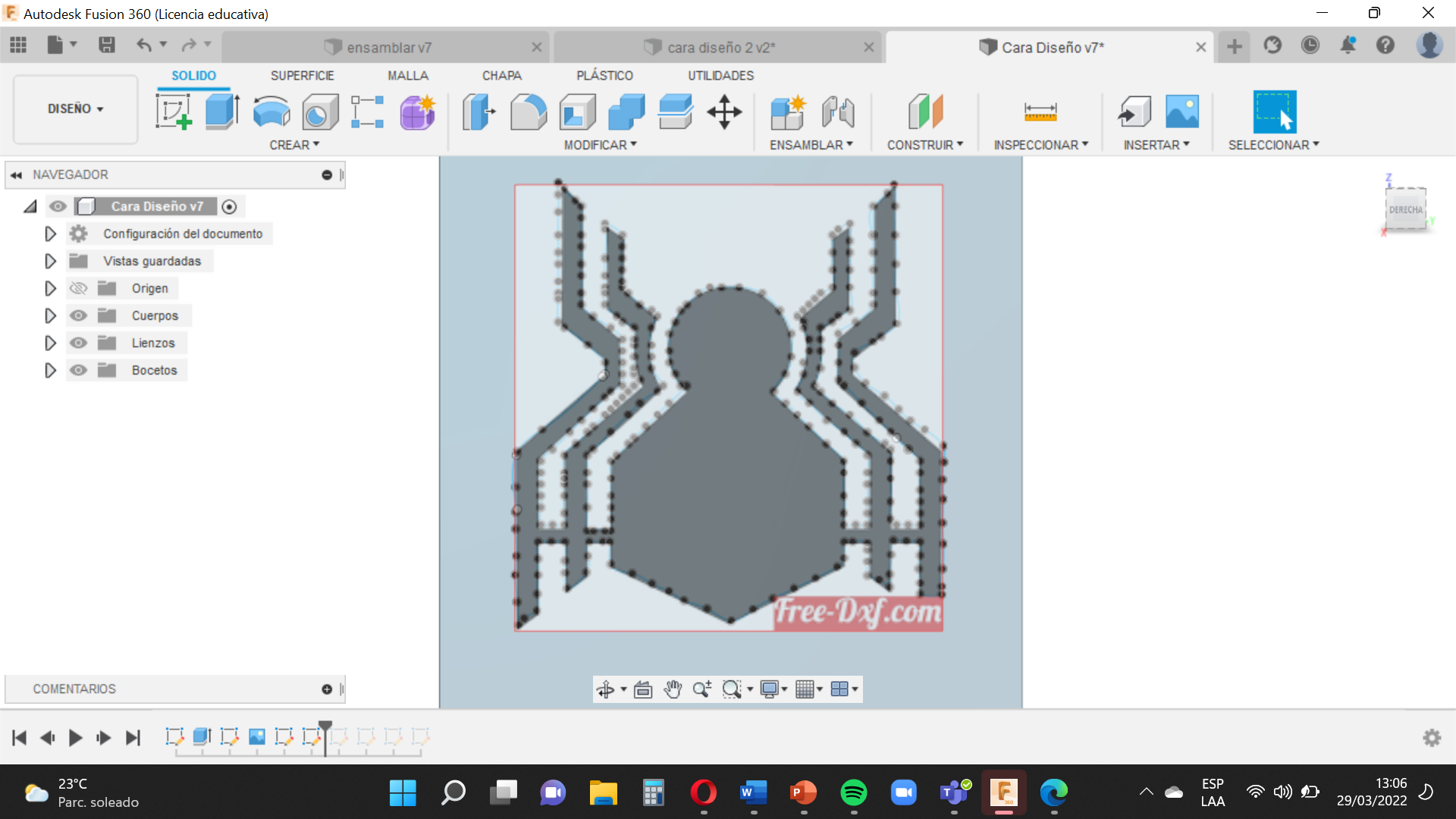Hide the Cuerpos folder
The height and width of the screenshot is (819, 1456).
pos(78,315)
